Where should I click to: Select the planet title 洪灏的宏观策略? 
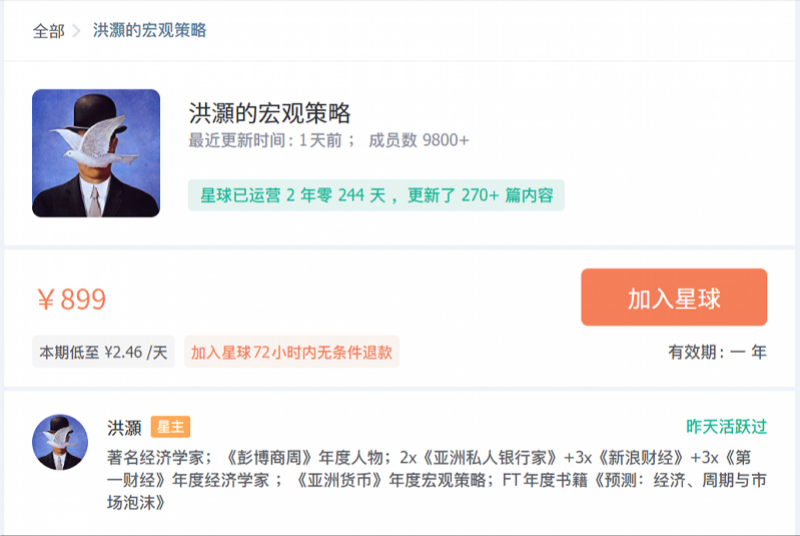269,113
